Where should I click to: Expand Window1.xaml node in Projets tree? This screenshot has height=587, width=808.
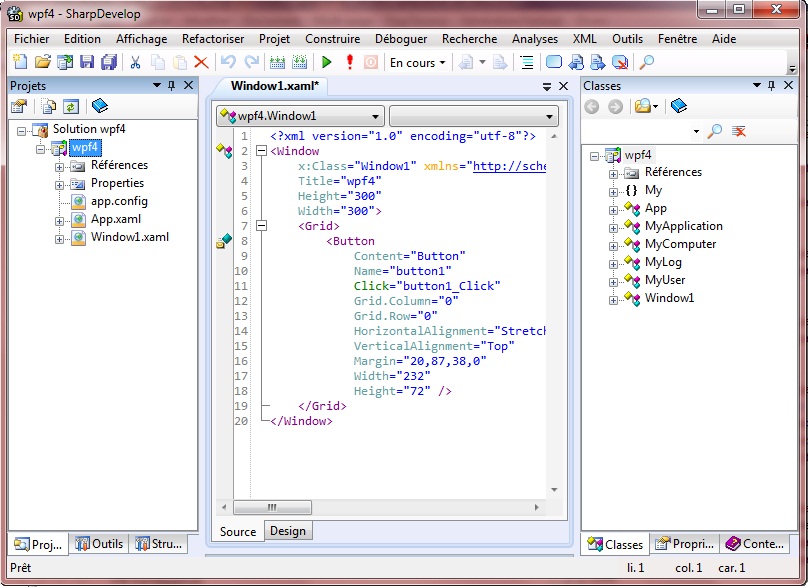pyautogui.click(x=59, y=239)
